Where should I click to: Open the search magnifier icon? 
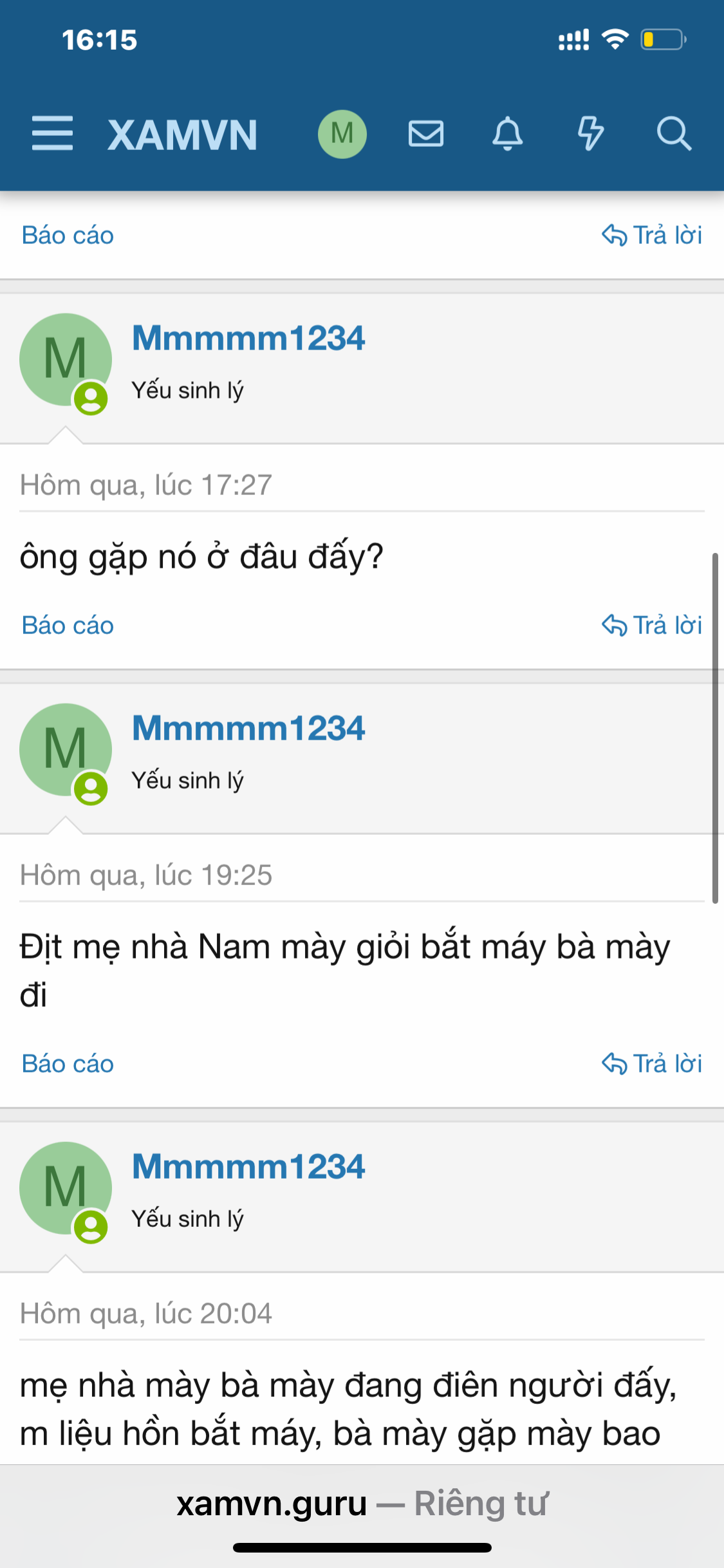(674, 134)
